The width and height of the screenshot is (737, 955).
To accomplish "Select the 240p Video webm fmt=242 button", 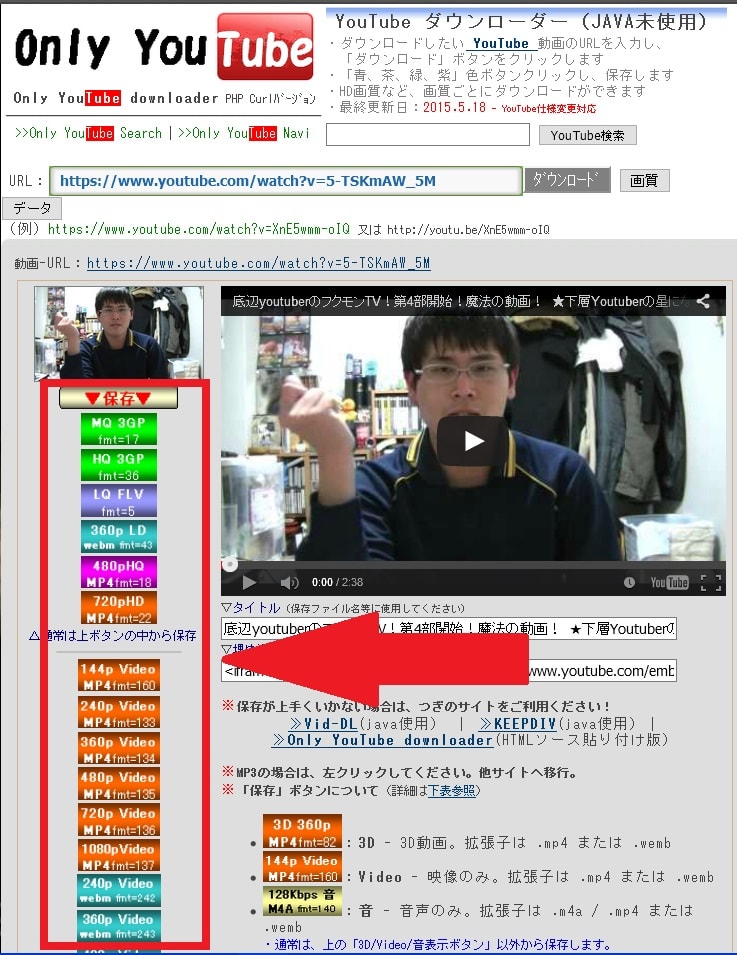I will coord(119,890).
